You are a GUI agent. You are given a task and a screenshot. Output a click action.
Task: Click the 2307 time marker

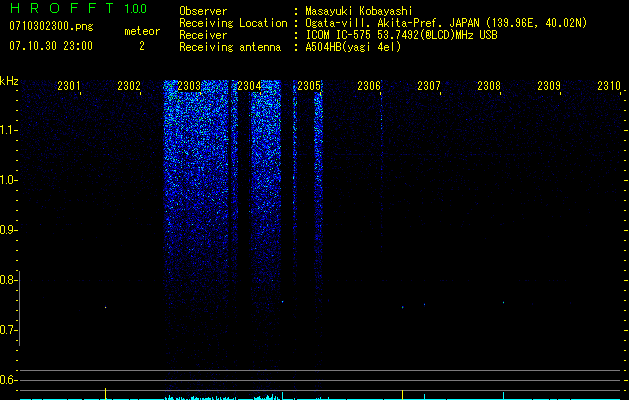pos(429,85)
